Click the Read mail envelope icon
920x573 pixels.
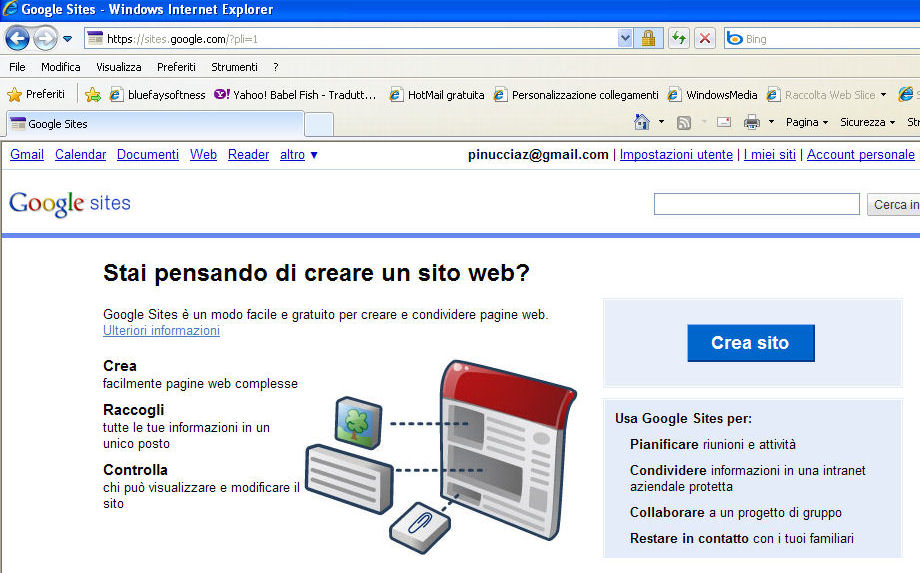724,122
